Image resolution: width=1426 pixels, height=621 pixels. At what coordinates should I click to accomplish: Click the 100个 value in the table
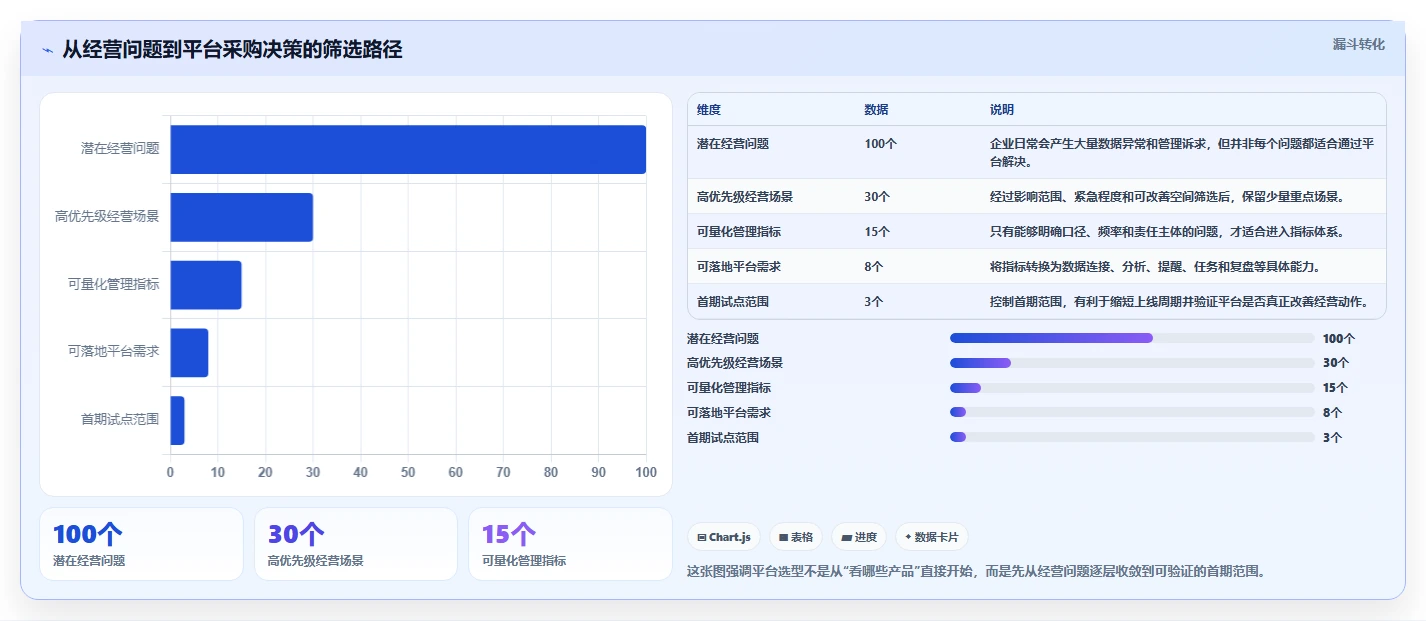[x=880, y=143]
